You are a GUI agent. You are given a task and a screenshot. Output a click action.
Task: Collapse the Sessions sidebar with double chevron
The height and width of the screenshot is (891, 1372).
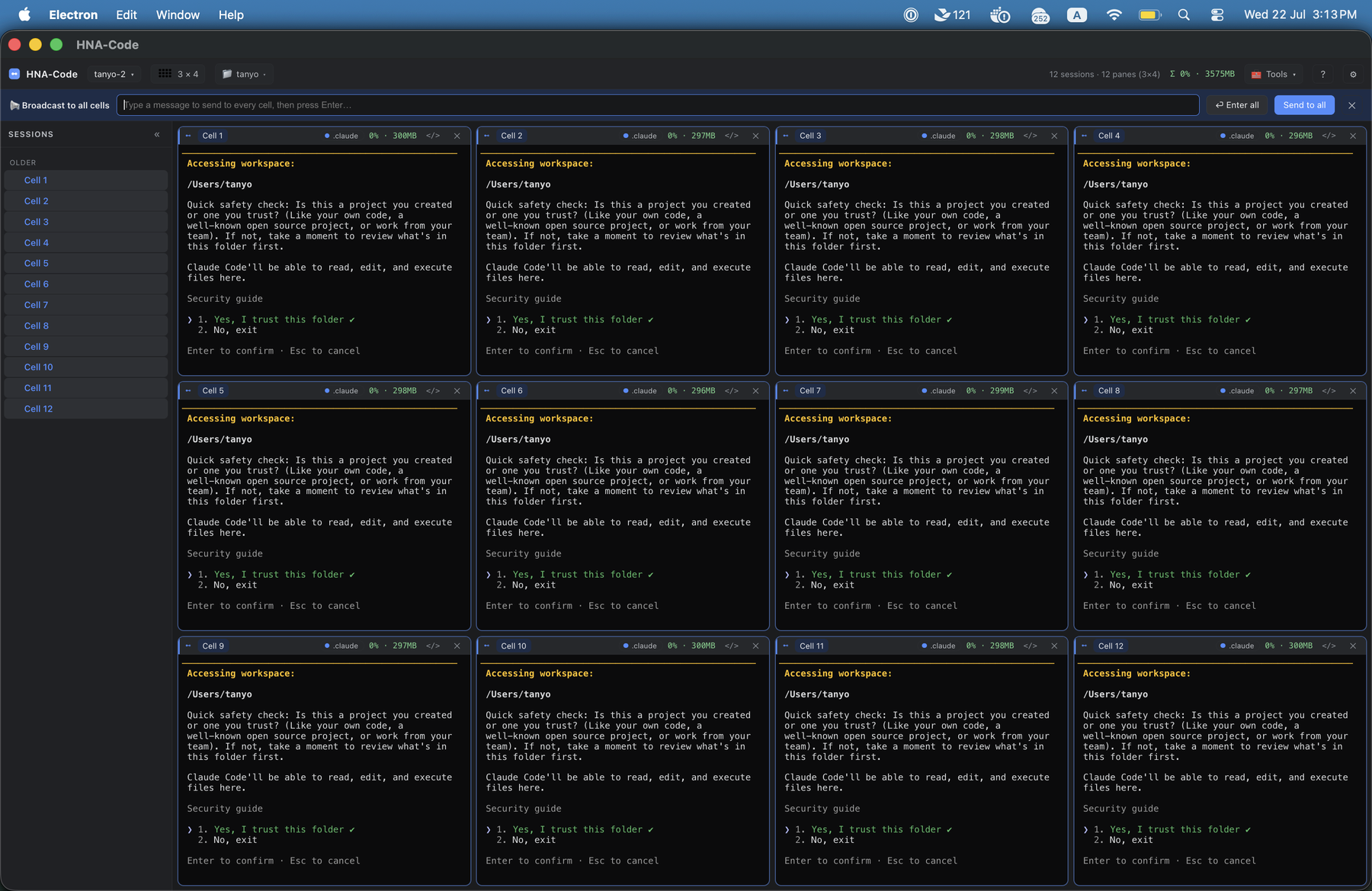(x=157, y=134)
